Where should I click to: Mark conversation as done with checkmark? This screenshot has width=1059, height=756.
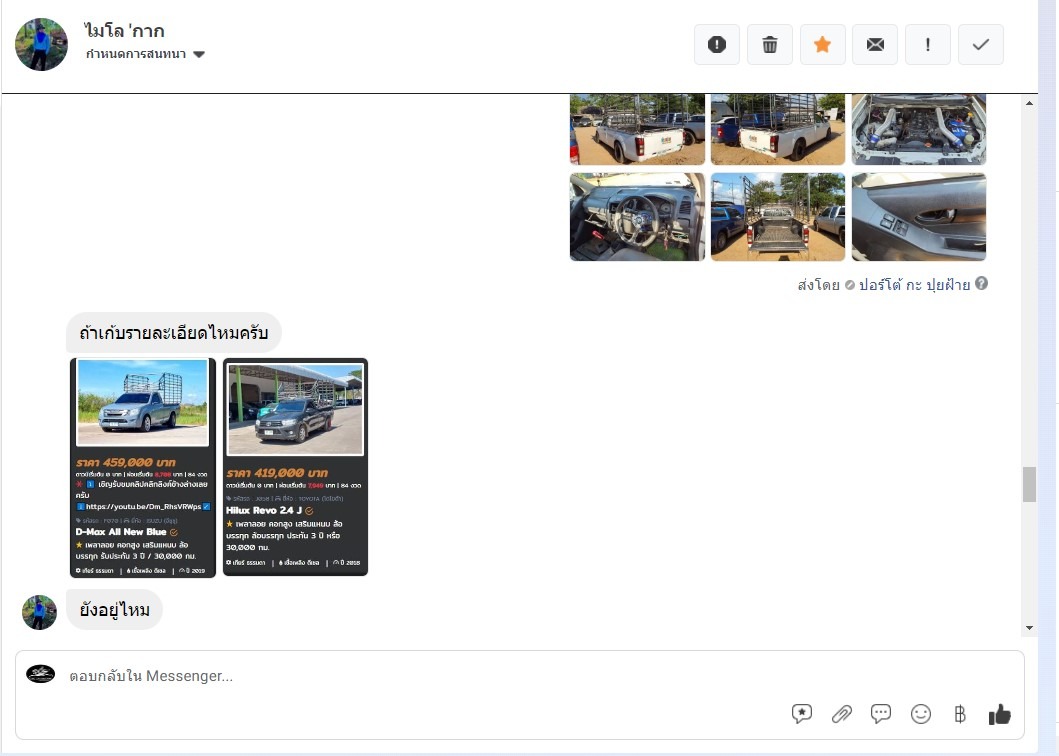pyautogui.click(x=981, y=45)
